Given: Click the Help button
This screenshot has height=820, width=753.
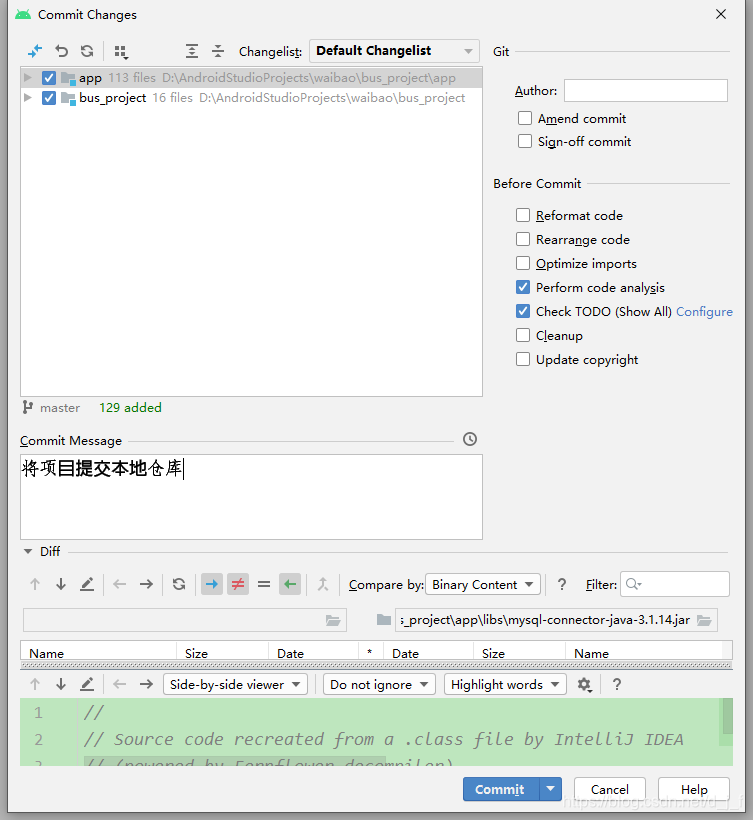Looking at the screenshot, I should [694, 789].
